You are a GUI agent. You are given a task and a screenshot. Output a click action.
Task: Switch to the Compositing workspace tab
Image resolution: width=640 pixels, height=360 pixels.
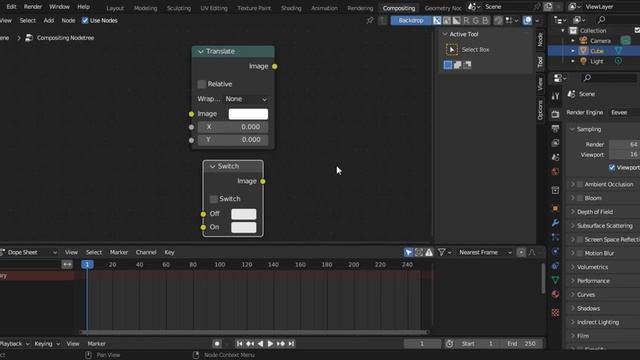coord(399,8)
